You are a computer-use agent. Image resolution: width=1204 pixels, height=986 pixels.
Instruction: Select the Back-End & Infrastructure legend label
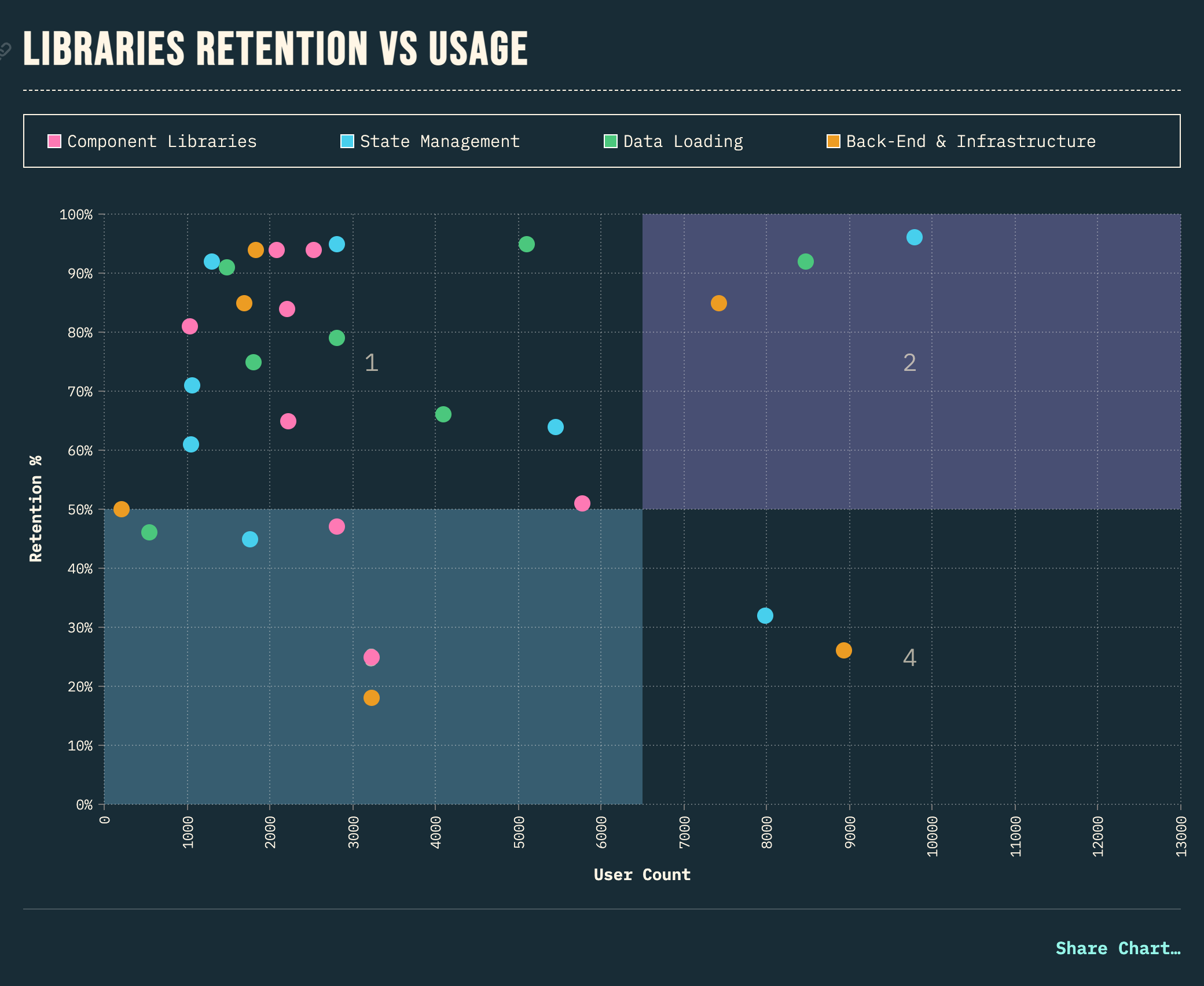point(970,141)
